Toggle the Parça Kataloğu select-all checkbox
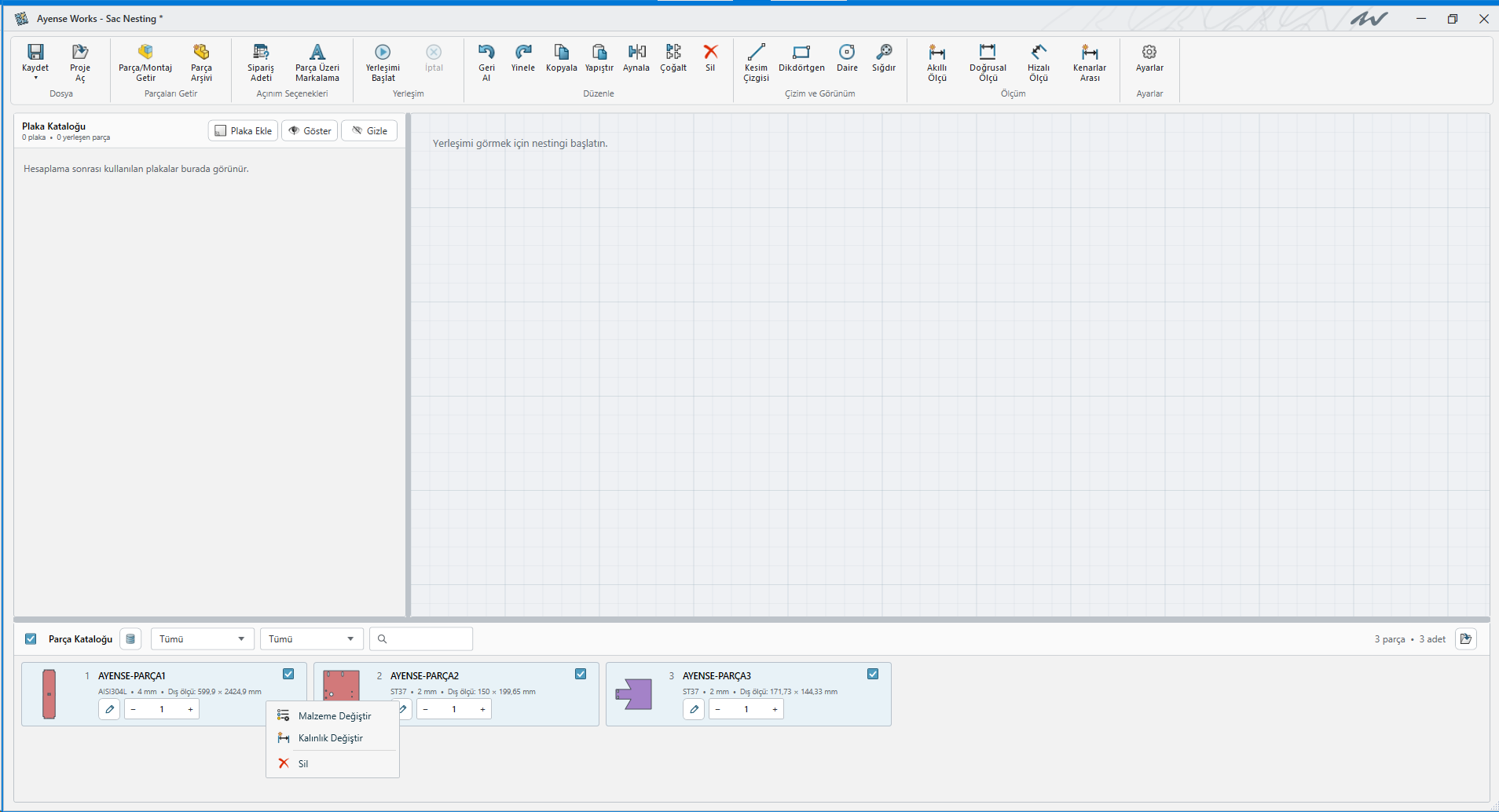This screenshot has height=812, width=1499. point(31,638)
